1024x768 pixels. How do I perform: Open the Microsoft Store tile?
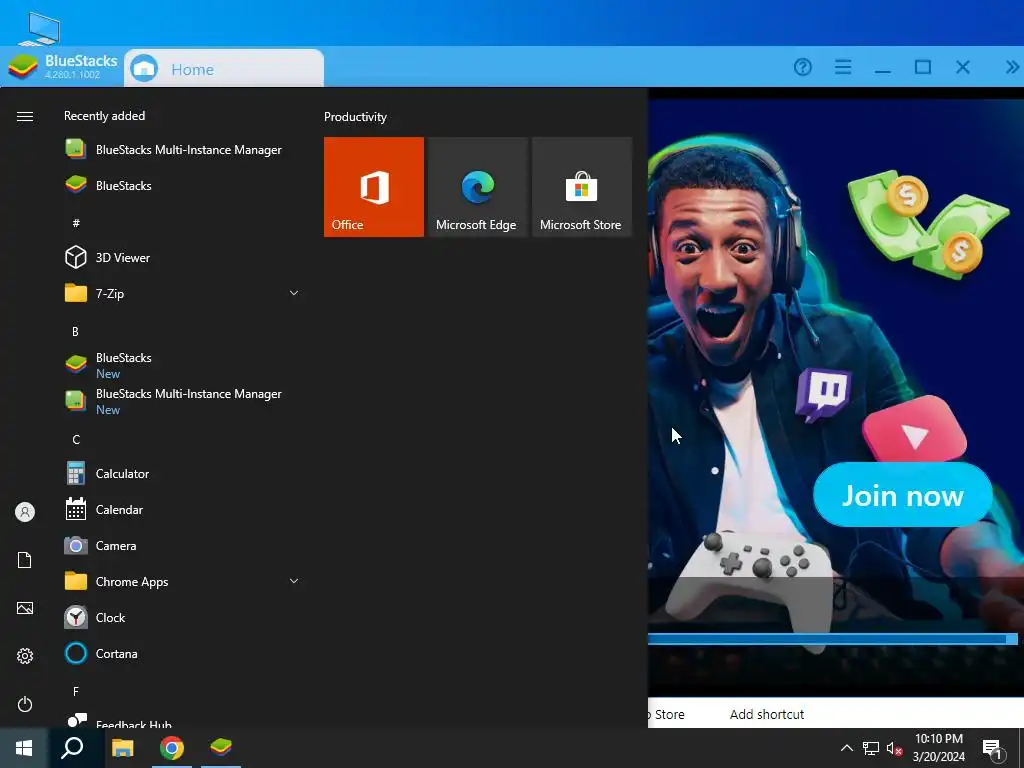click(582, 187)
